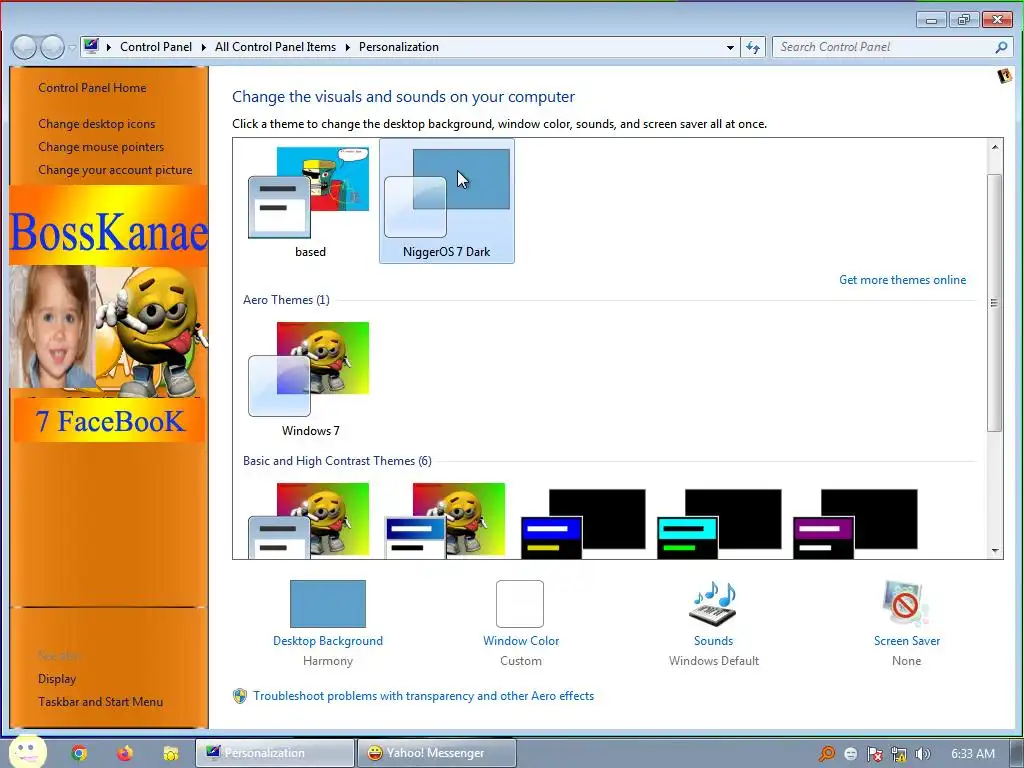Open the address bar history dropdown arrow
Viewport: 1024px width, 768px height.
pyautogui.click(x=730, y=47)
